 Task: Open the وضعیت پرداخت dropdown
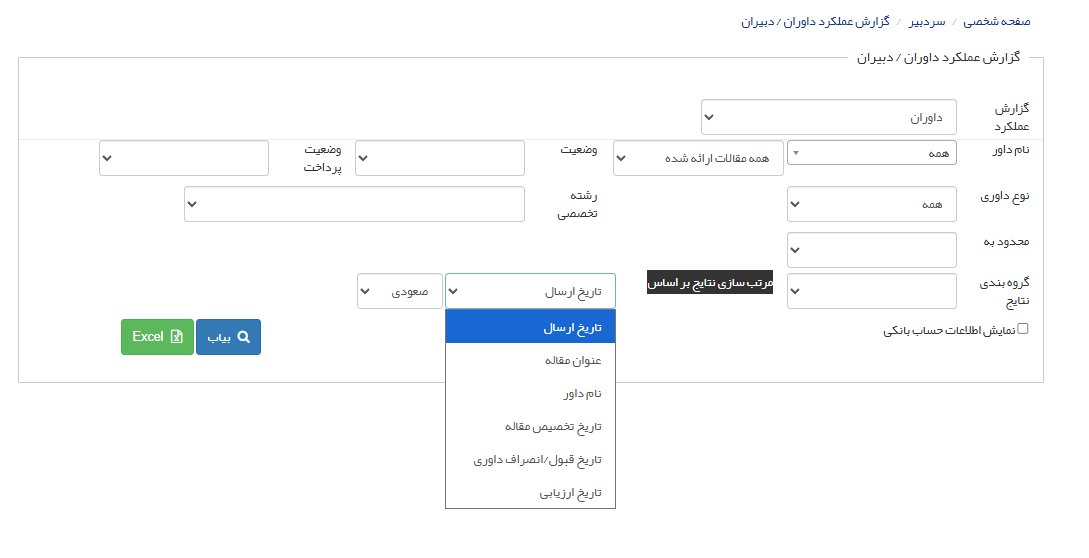coord(184,158)
